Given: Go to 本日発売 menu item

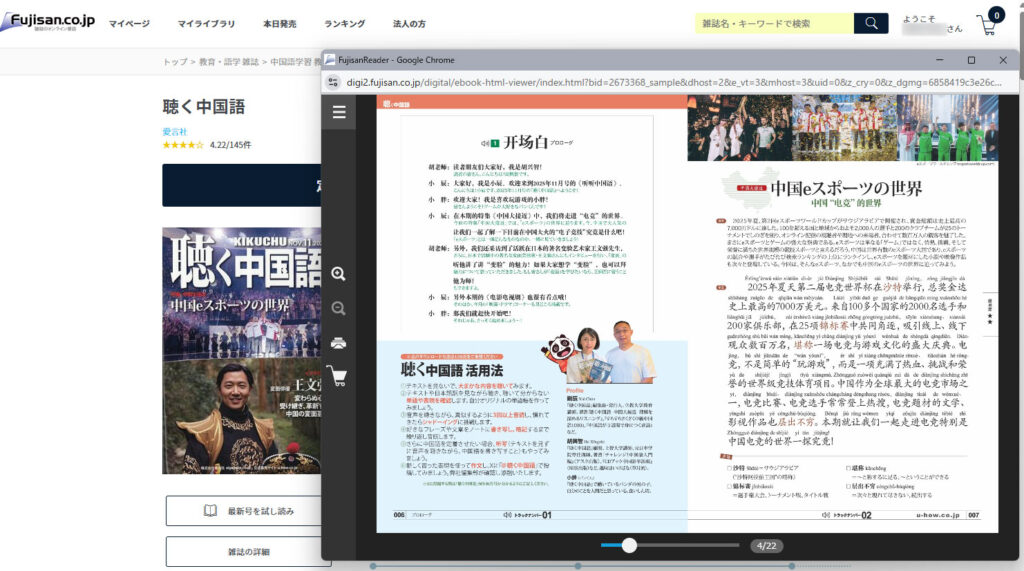Looking at the screenshot, I should click(x=280, y=23).
